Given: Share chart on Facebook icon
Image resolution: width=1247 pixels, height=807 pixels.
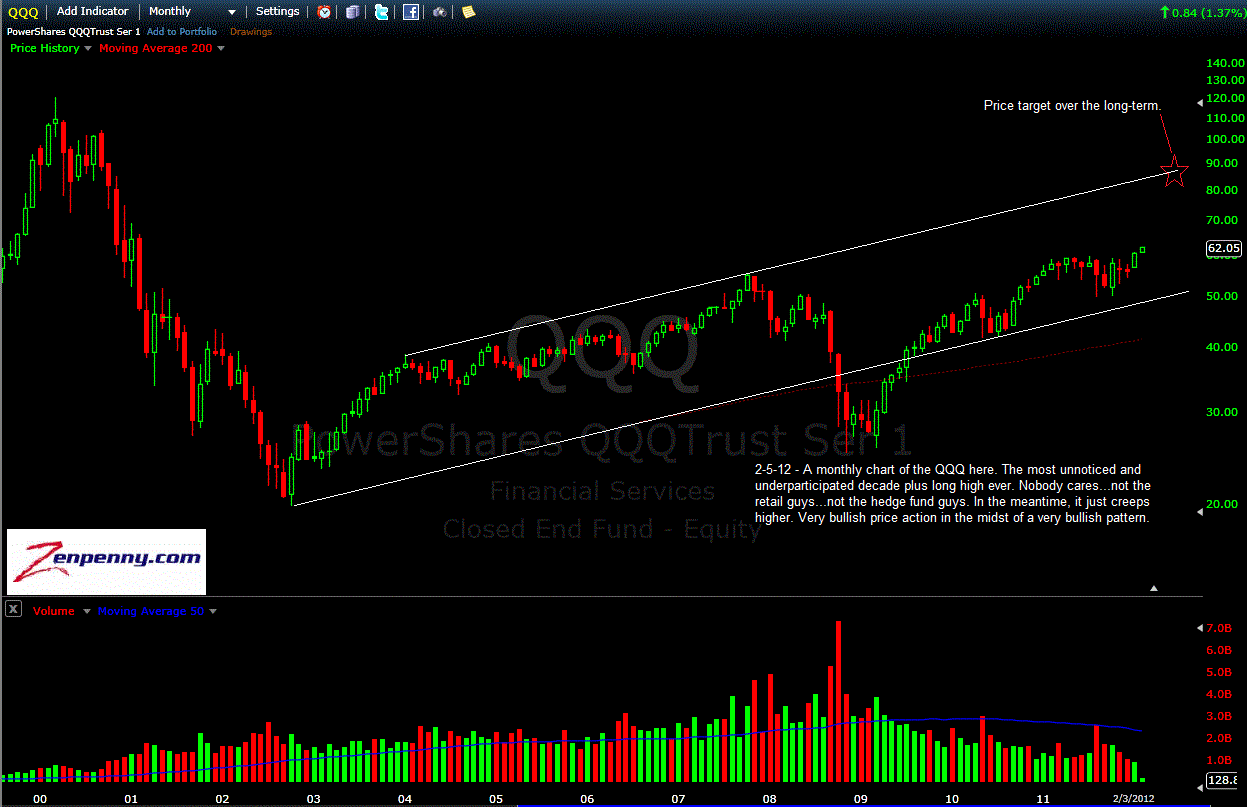Looking at the screenshot, I should click(411, 12).
